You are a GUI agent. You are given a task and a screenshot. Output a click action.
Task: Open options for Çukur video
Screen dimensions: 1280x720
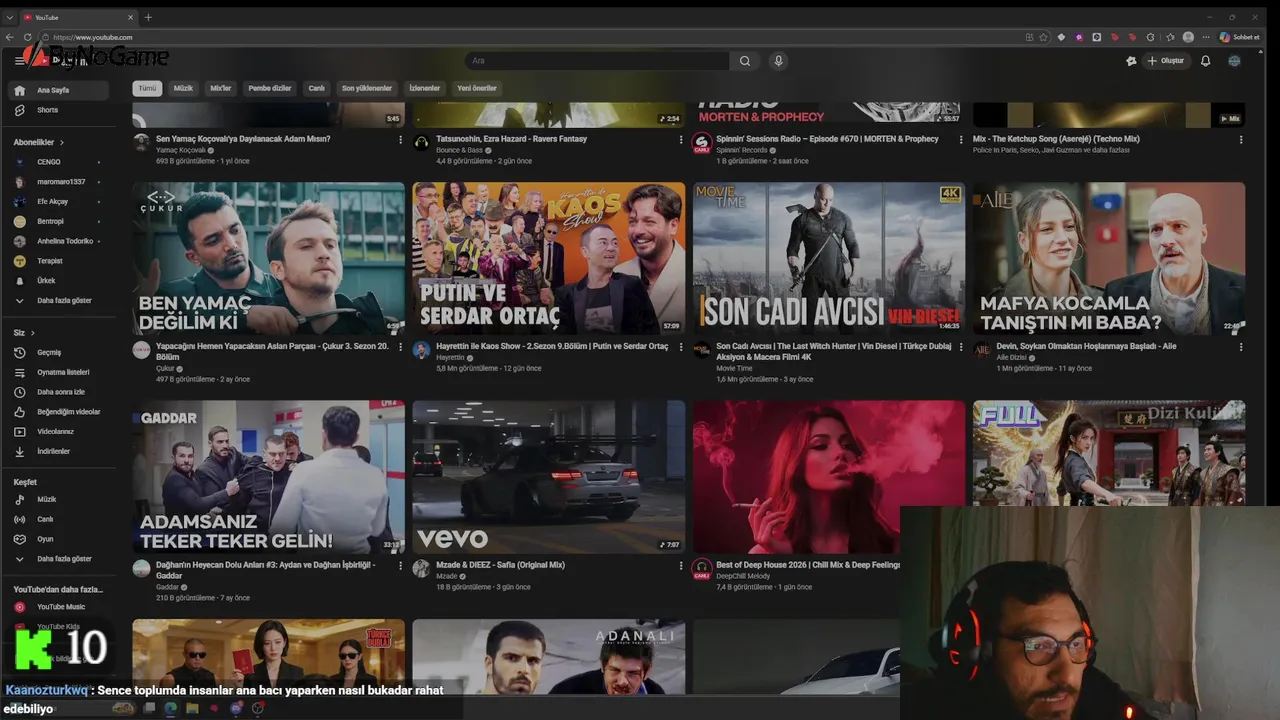point(401,347)
